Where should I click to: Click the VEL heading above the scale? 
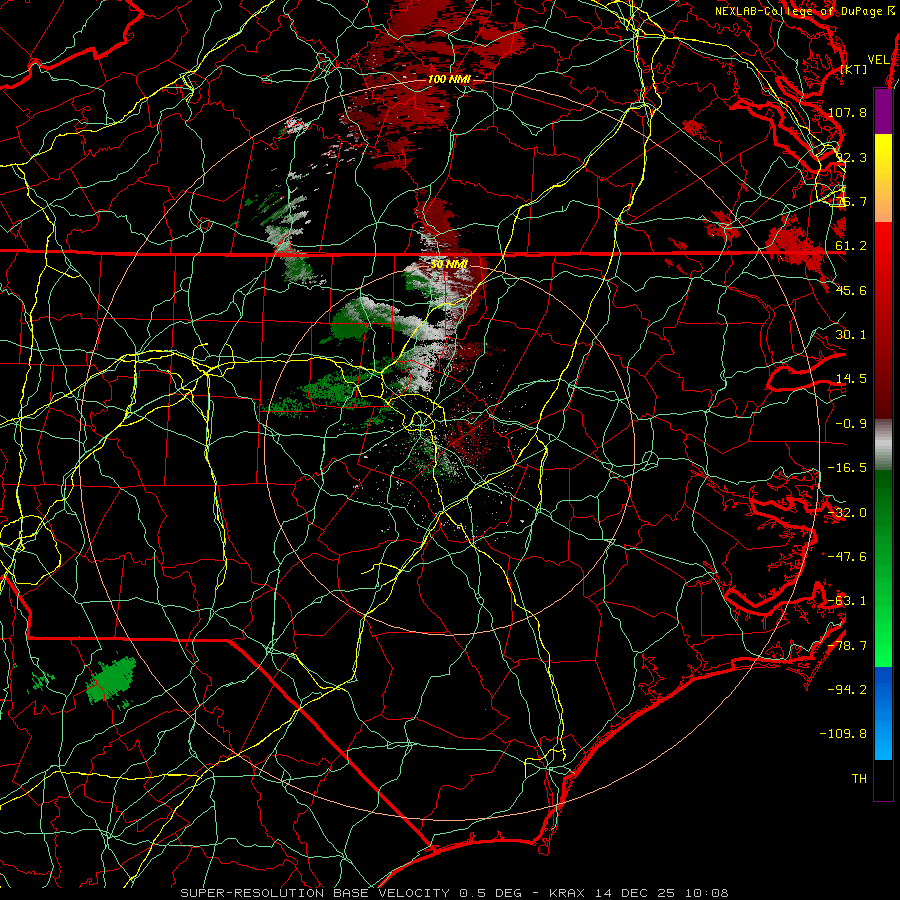click(879, 60)
